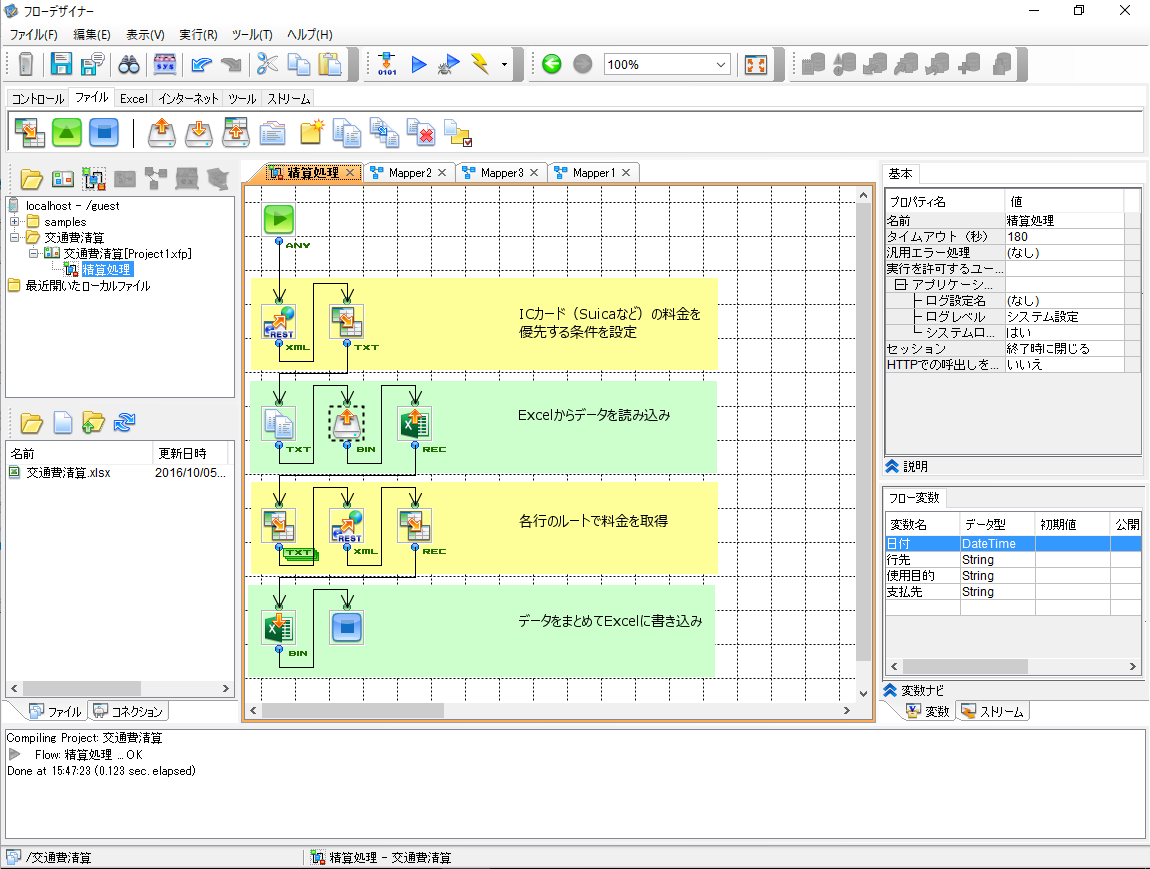Click the fit-to-window icon beside zoom box
Image resolution: width=1150 pixels, height=869 pixels.
756,65
